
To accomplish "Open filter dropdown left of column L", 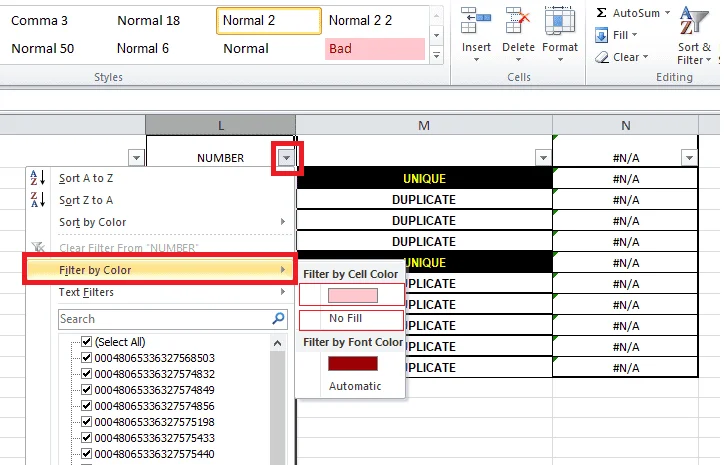I will coord(136,158).
